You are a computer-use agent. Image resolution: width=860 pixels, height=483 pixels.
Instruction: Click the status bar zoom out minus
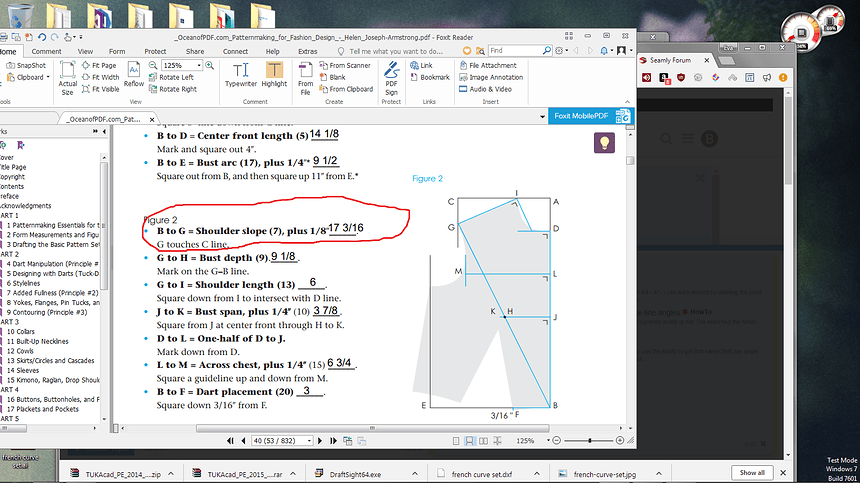pos(557,441)
